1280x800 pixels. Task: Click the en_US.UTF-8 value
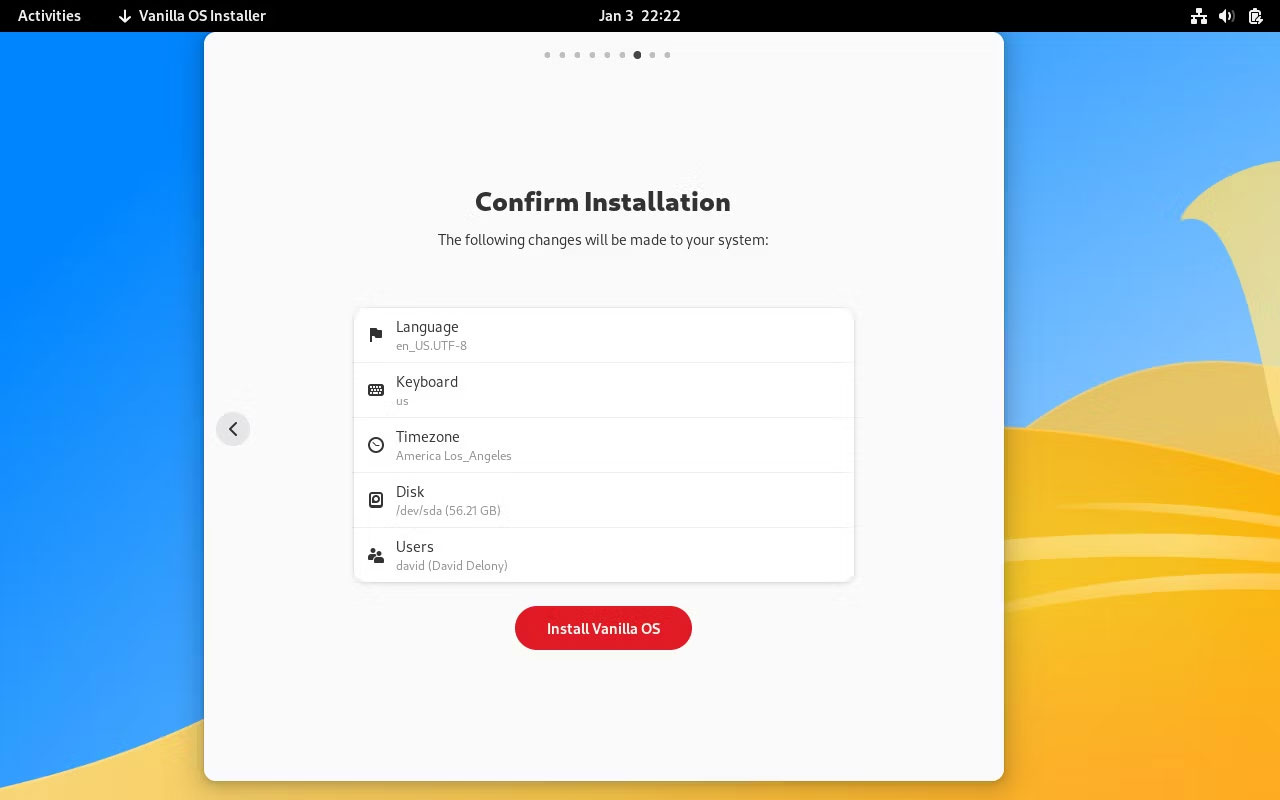pyautogui.click(x=431, y=346)
